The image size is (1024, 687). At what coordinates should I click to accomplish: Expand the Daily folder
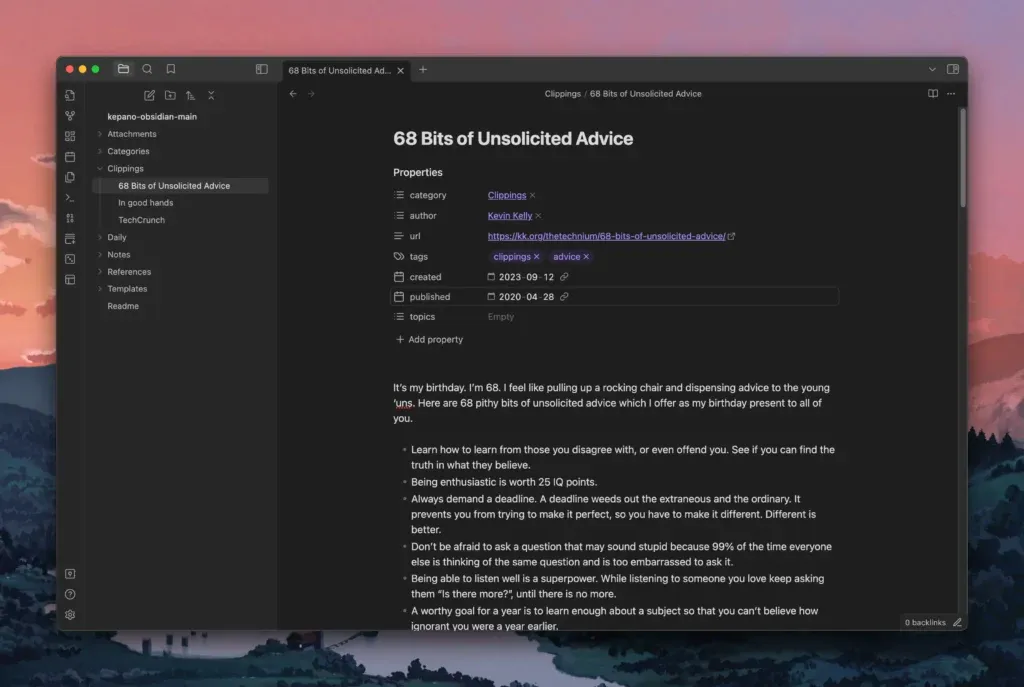[99, 237]
